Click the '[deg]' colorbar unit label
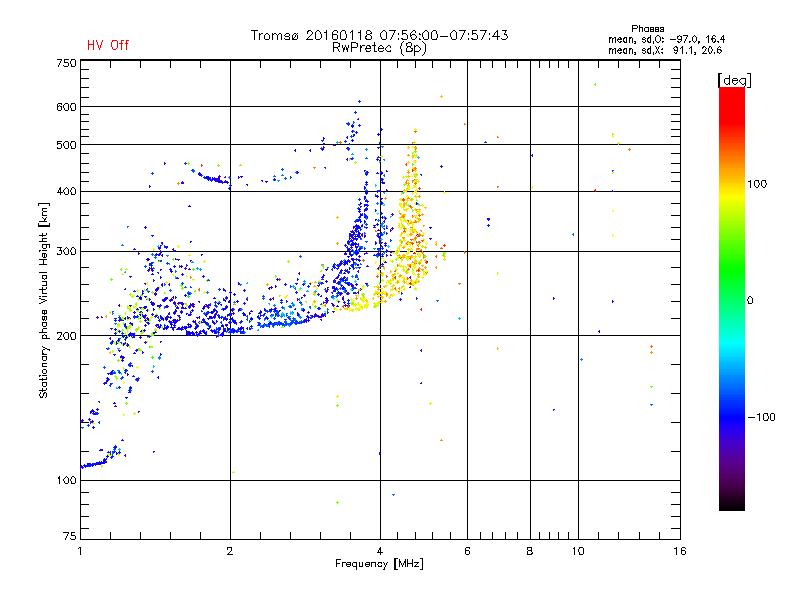Viewport: 800px width, 600px height. click(x=734, y=80)
